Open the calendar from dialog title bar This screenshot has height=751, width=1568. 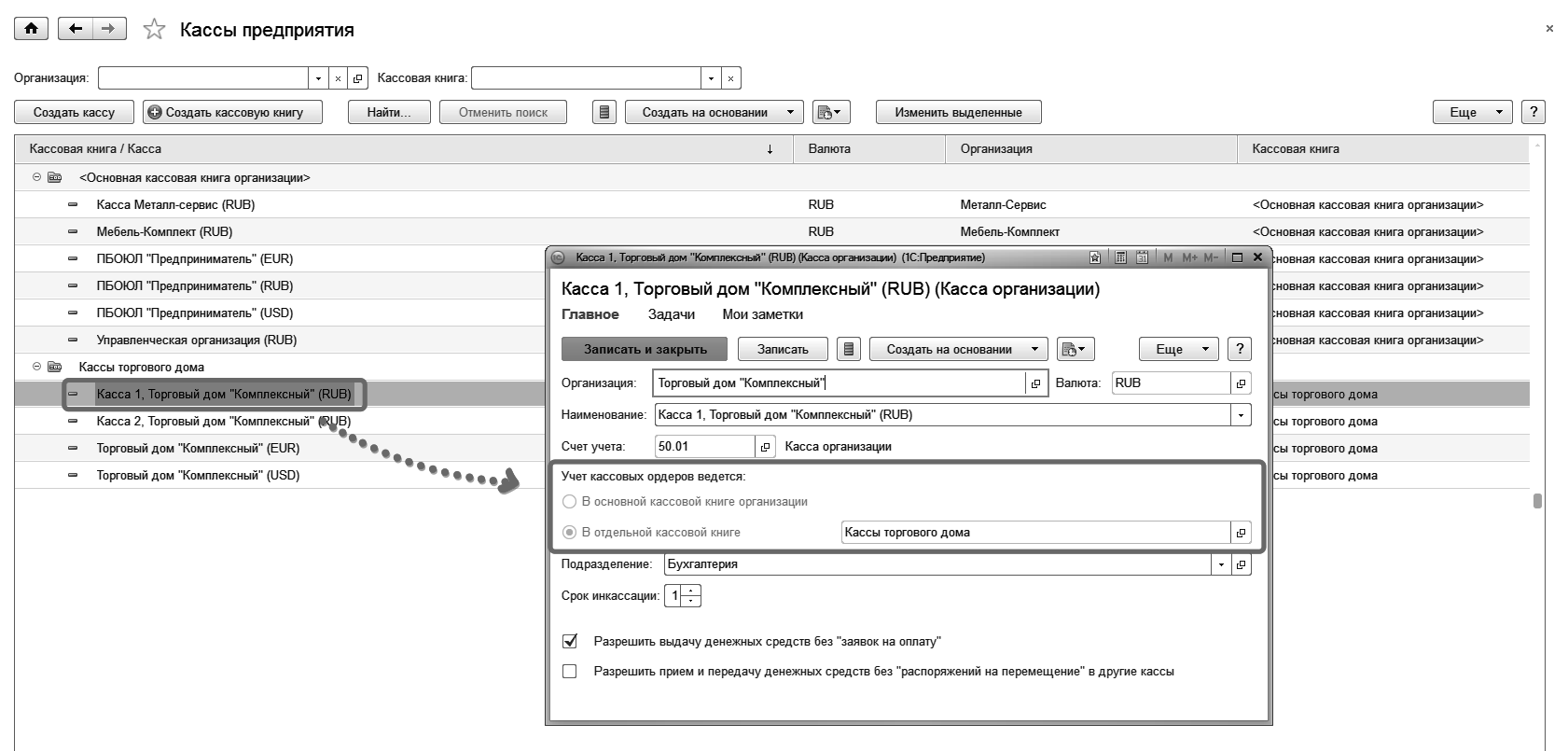click(x=1142, y=257)
